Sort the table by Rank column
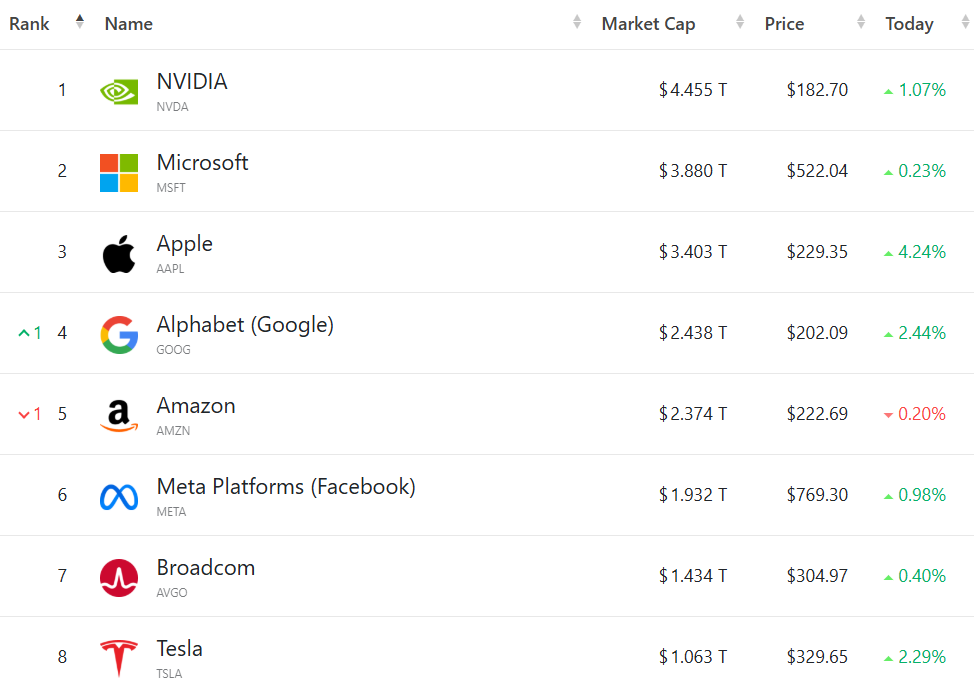This screenshot has width=974, height=694. (x=29, y=24)
